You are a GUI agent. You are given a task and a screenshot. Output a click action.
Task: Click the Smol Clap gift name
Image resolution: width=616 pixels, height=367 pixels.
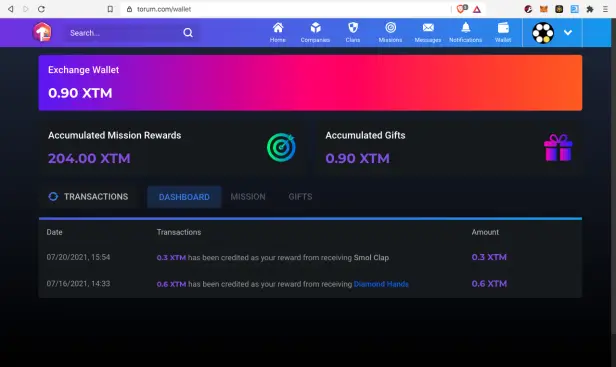pos(371,258)
